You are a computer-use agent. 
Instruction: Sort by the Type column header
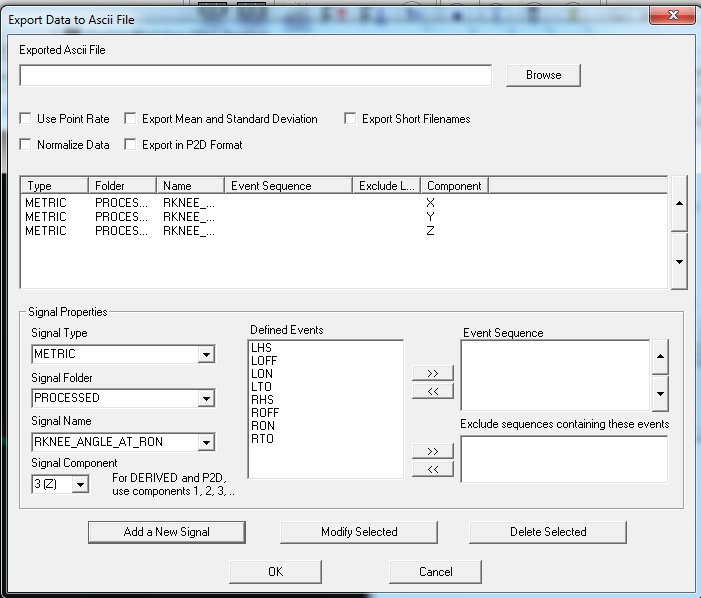coord(55,185)
